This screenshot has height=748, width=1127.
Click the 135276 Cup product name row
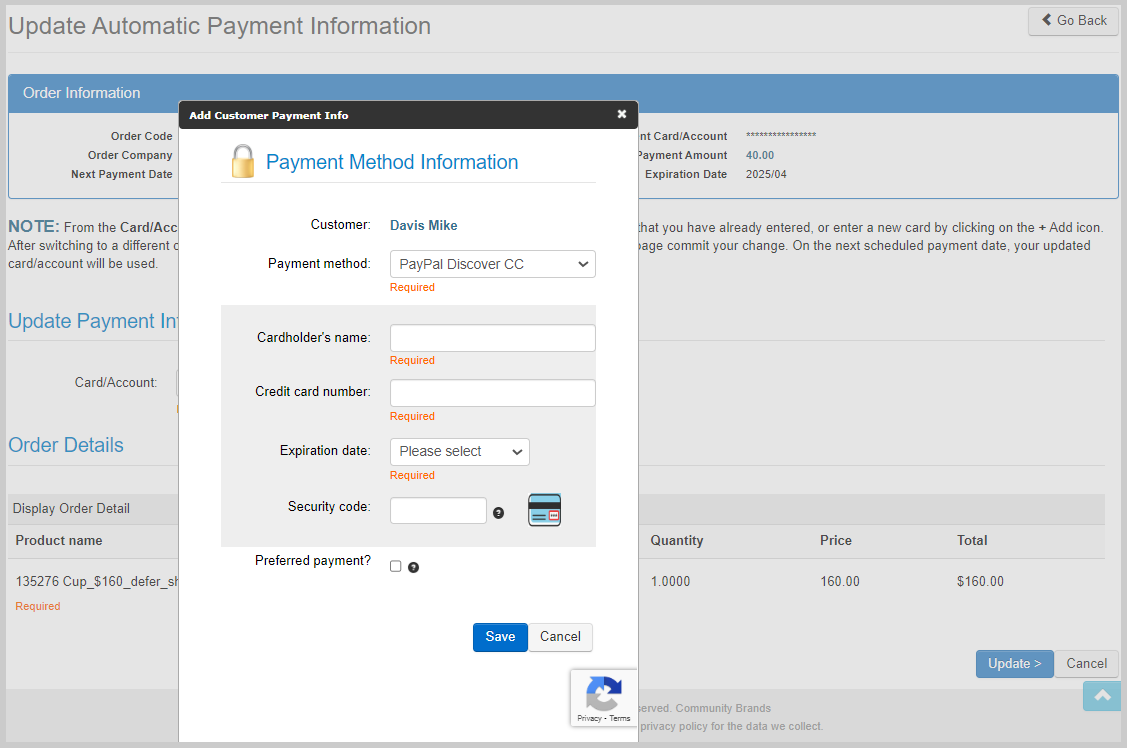[x=97, y=581]
